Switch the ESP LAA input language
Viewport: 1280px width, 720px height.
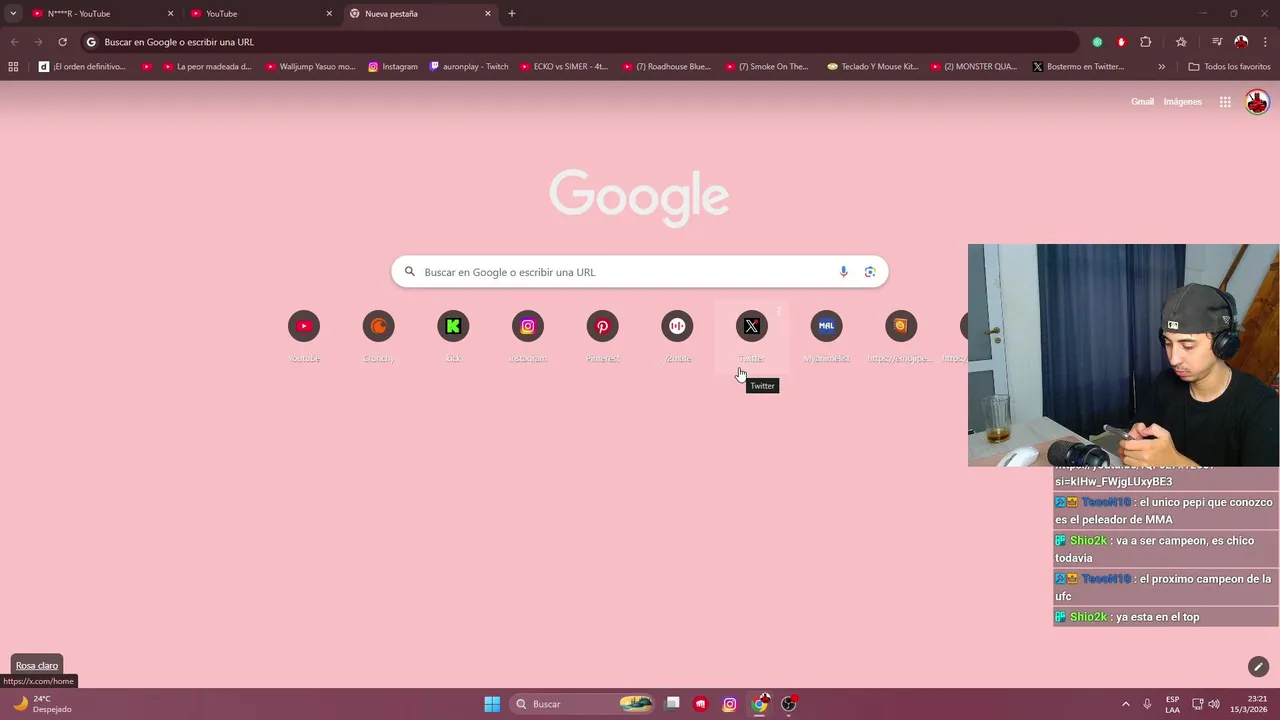(x=1172, y=704)
